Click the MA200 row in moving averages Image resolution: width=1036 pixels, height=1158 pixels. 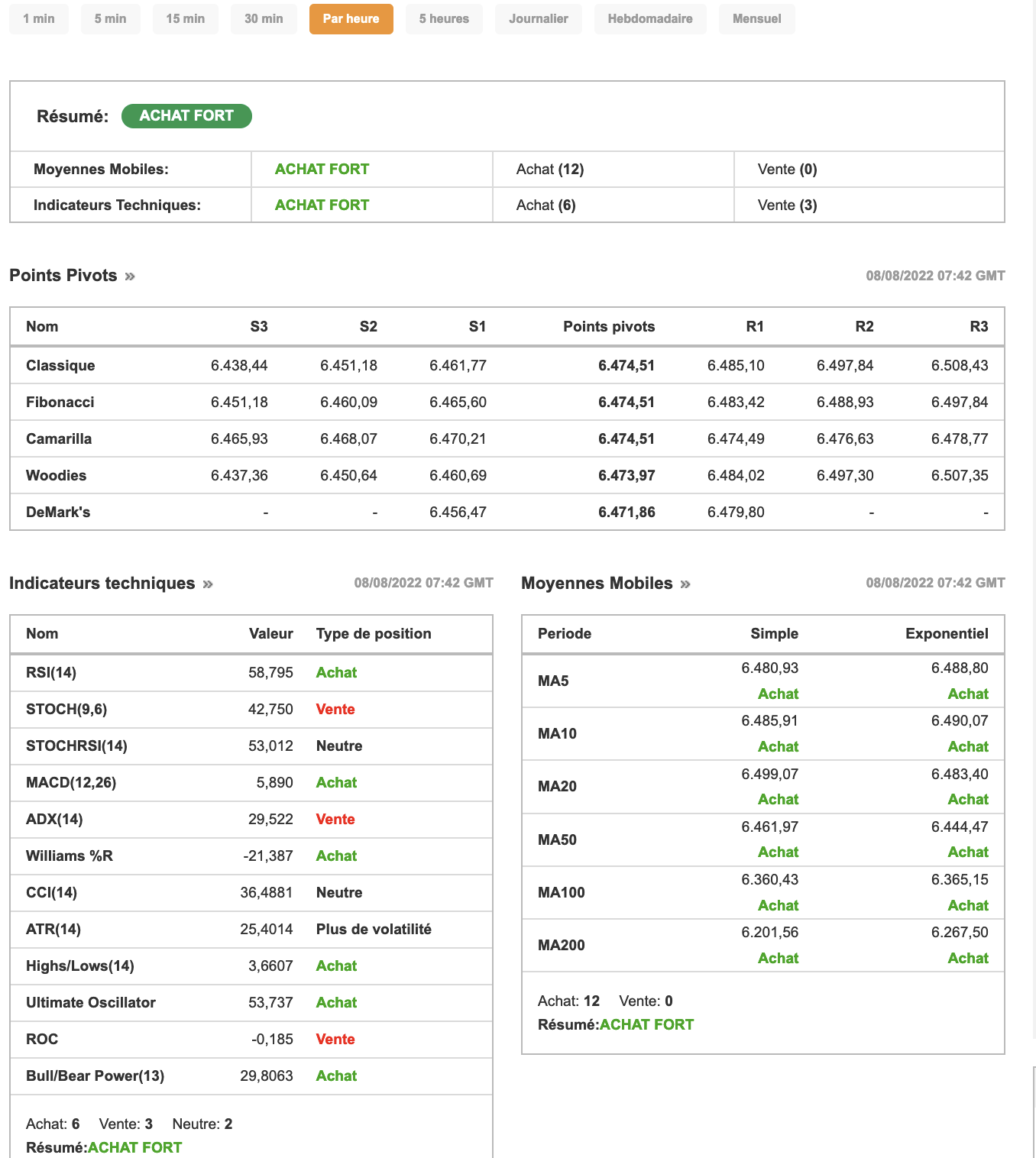[562, 945]
